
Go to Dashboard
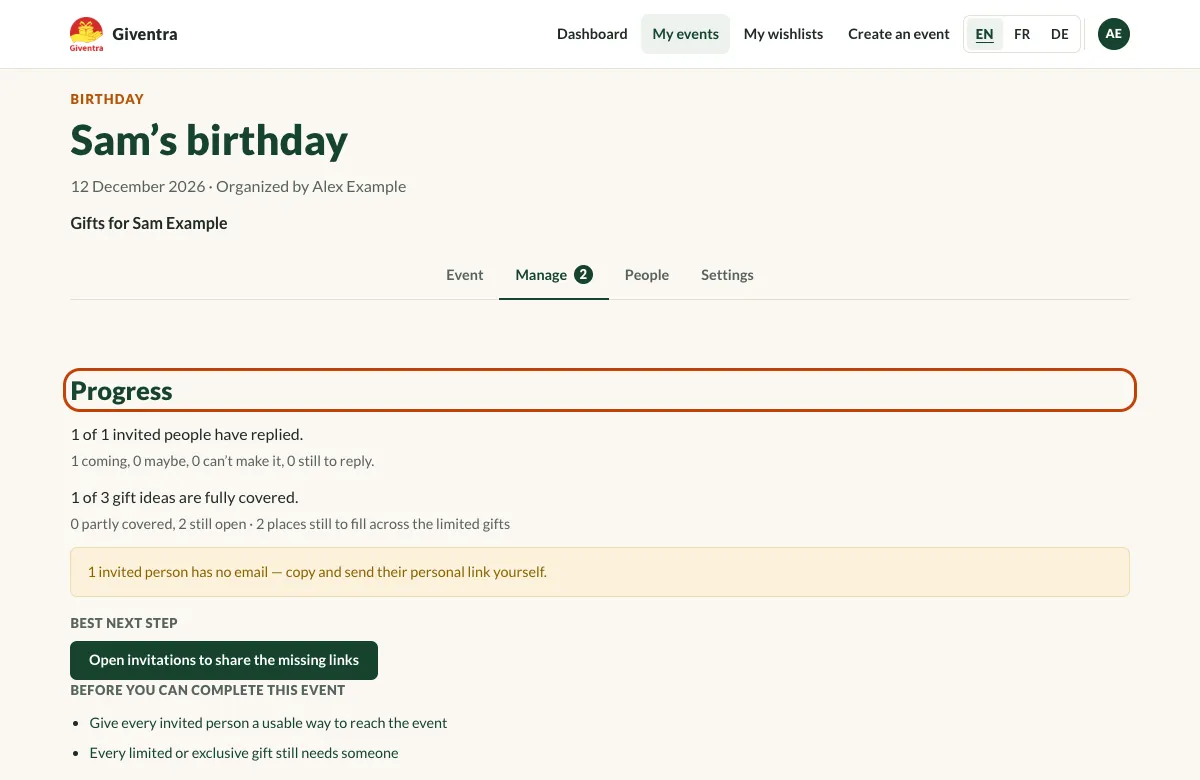[x=592, y=34]
